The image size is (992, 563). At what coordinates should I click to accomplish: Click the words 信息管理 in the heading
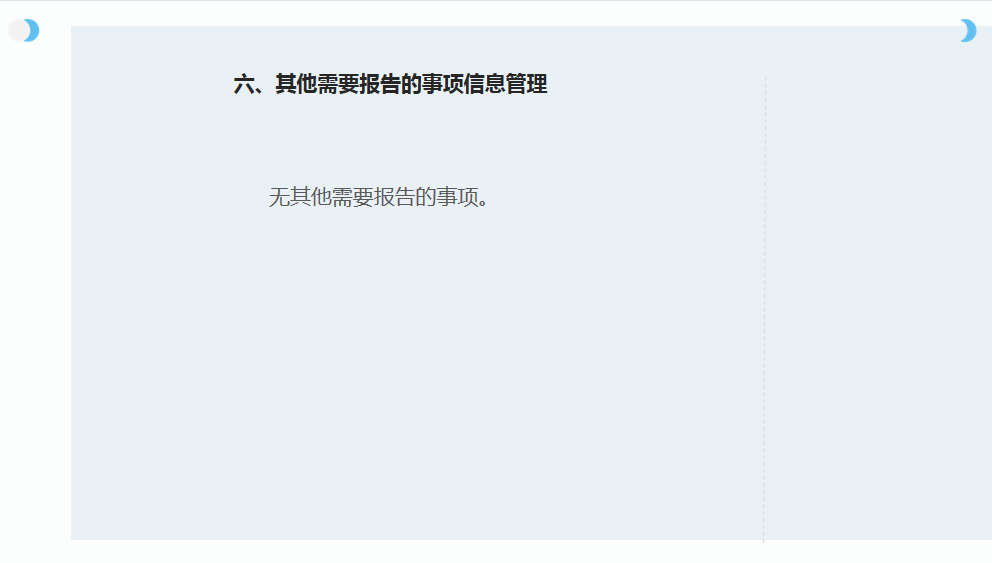pyautogui.click(x=505, y=84)
